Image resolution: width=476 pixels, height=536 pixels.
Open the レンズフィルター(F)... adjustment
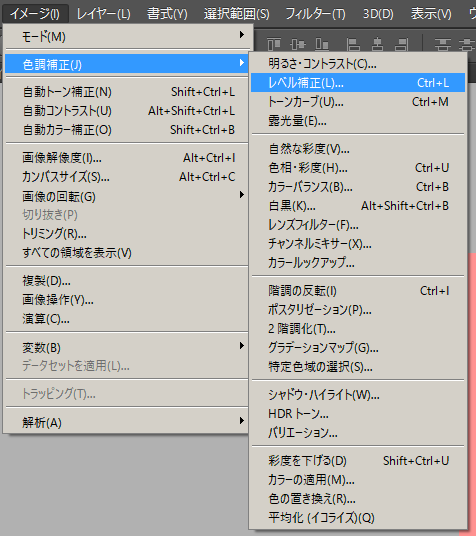pos(358,225)
